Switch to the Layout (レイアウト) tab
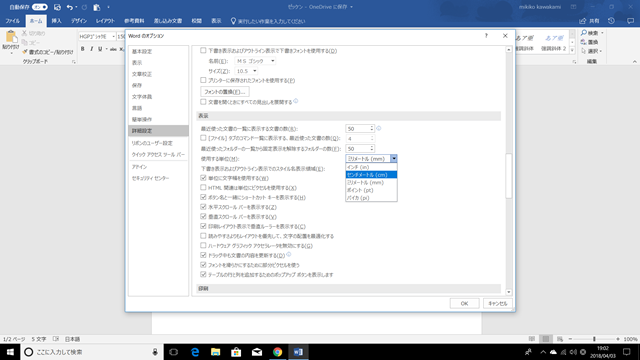 [x=105, y=21]
